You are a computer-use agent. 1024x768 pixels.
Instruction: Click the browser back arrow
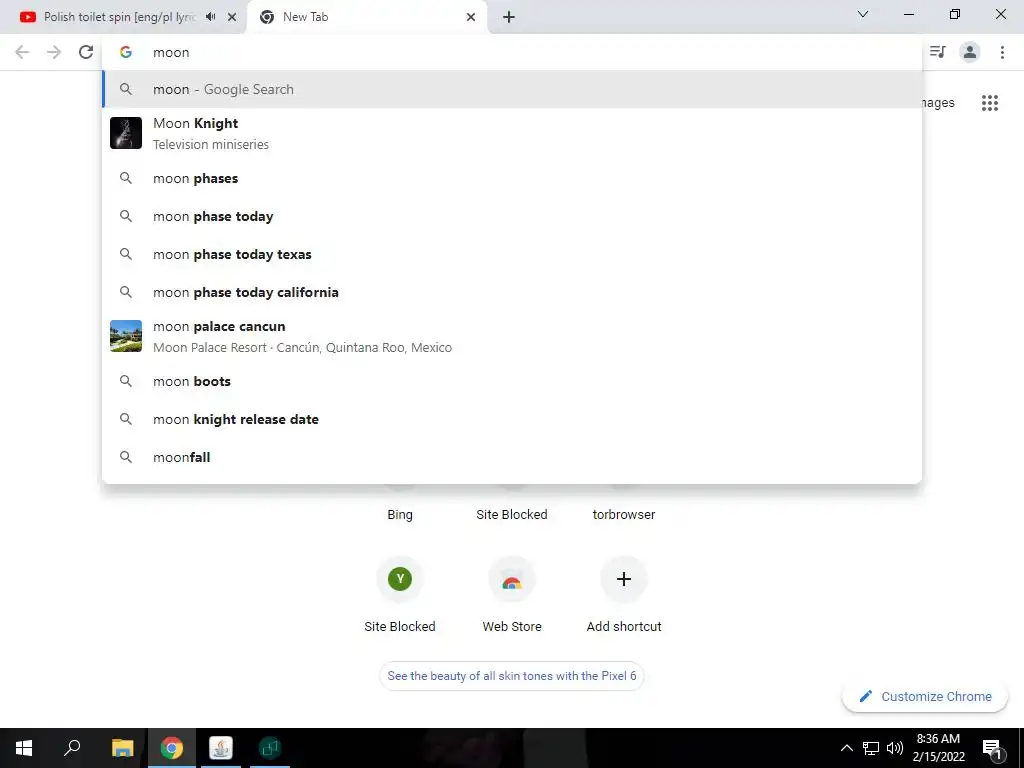tap(22, 52)
